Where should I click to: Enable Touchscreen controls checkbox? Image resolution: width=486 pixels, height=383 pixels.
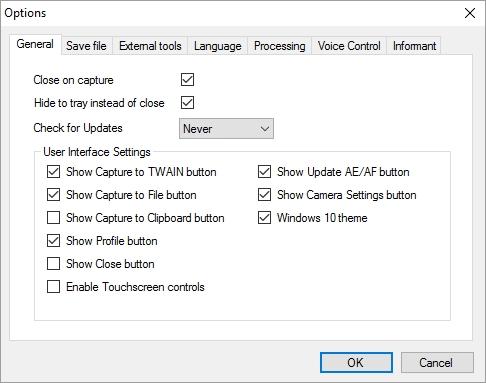click(53, 287)
